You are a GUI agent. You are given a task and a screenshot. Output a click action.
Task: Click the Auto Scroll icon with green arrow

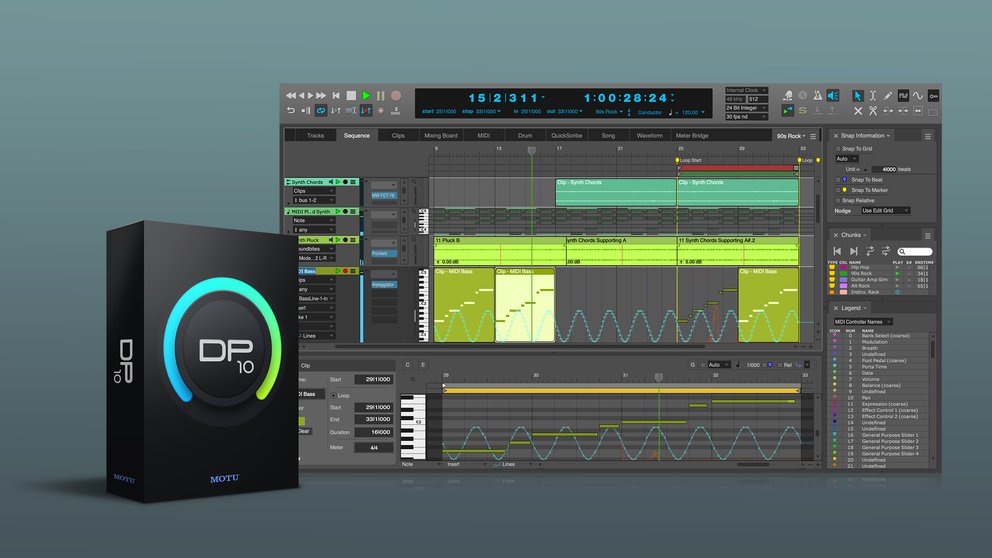pyautogui.click(x=788, y=111)
